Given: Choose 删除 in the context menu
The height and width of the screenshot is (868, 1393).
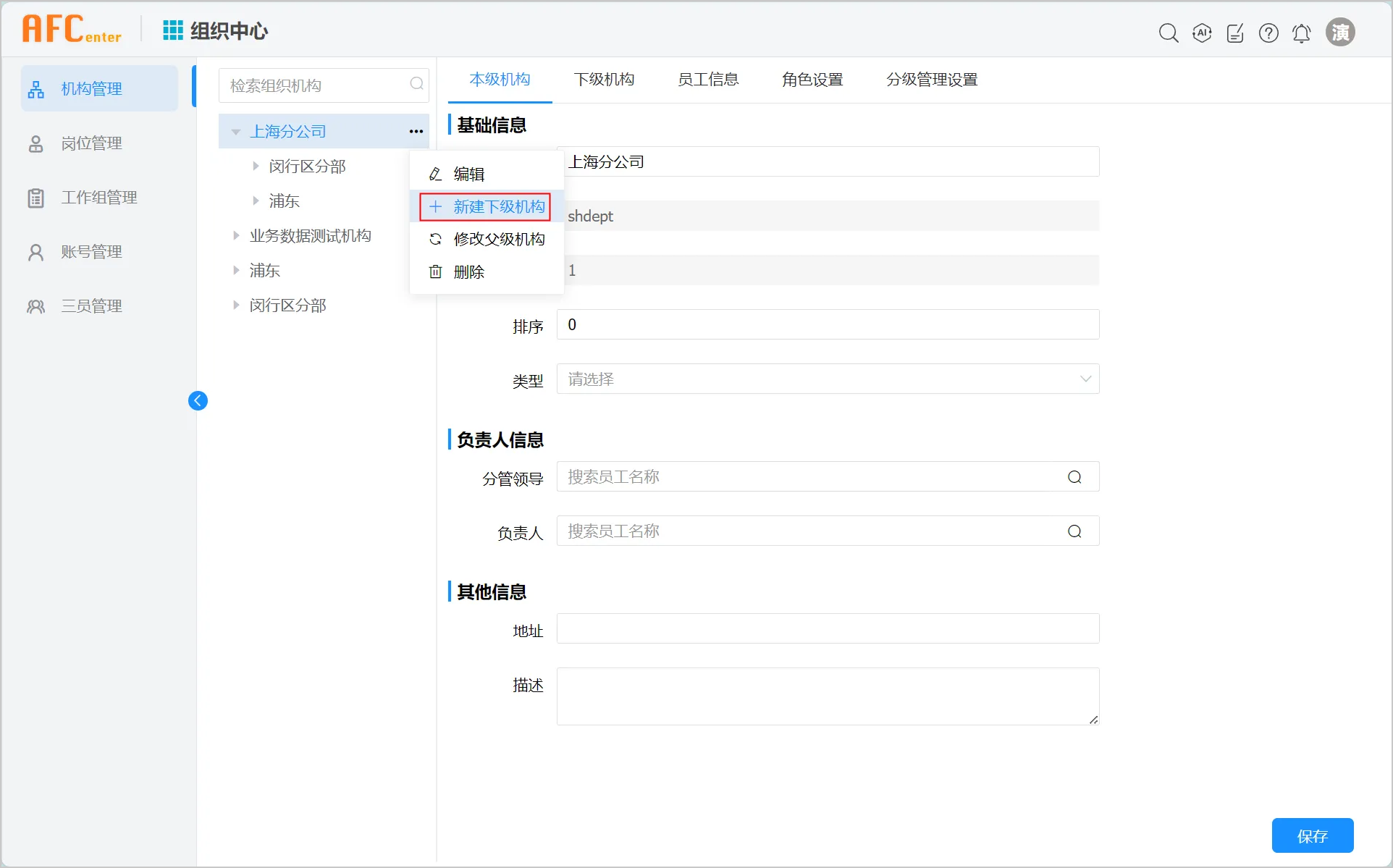Looking at the screenshot, I should (468, 271).
